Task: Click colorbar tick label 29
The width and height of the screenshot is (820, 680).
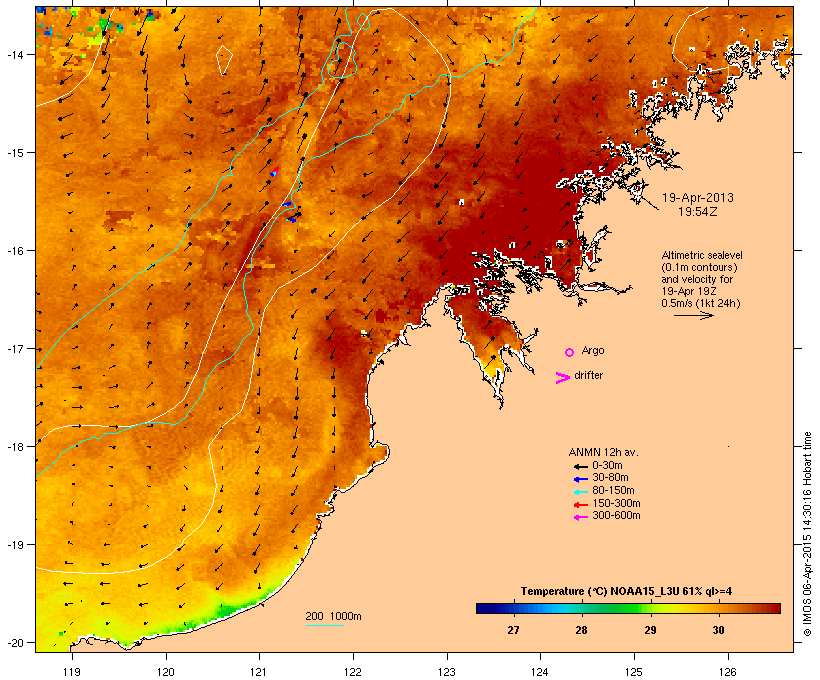Action: point(650,630)
